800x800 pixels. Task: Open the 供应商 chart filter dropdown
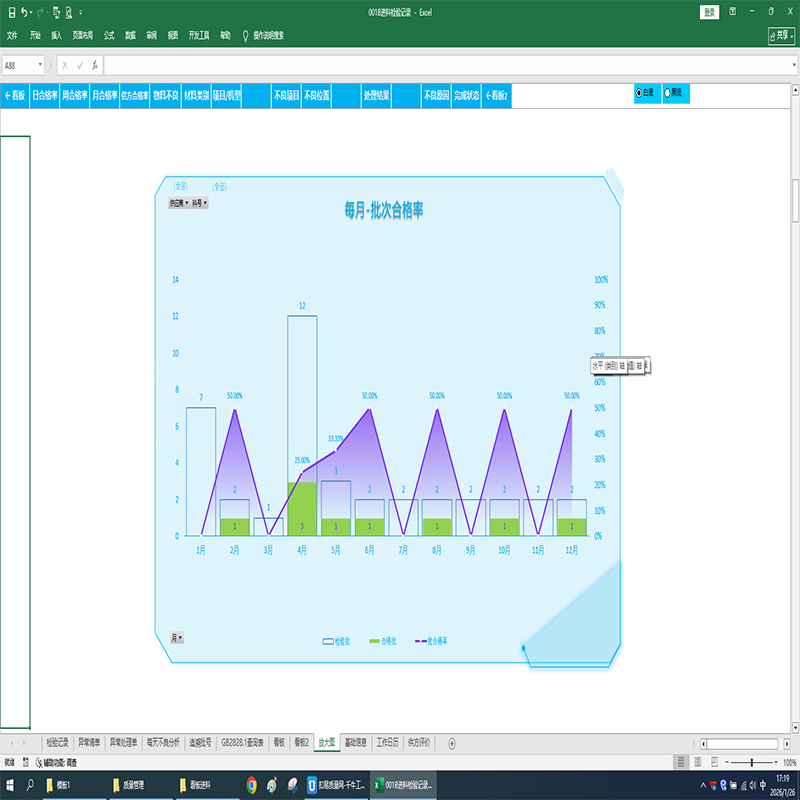tap(179, 203)
